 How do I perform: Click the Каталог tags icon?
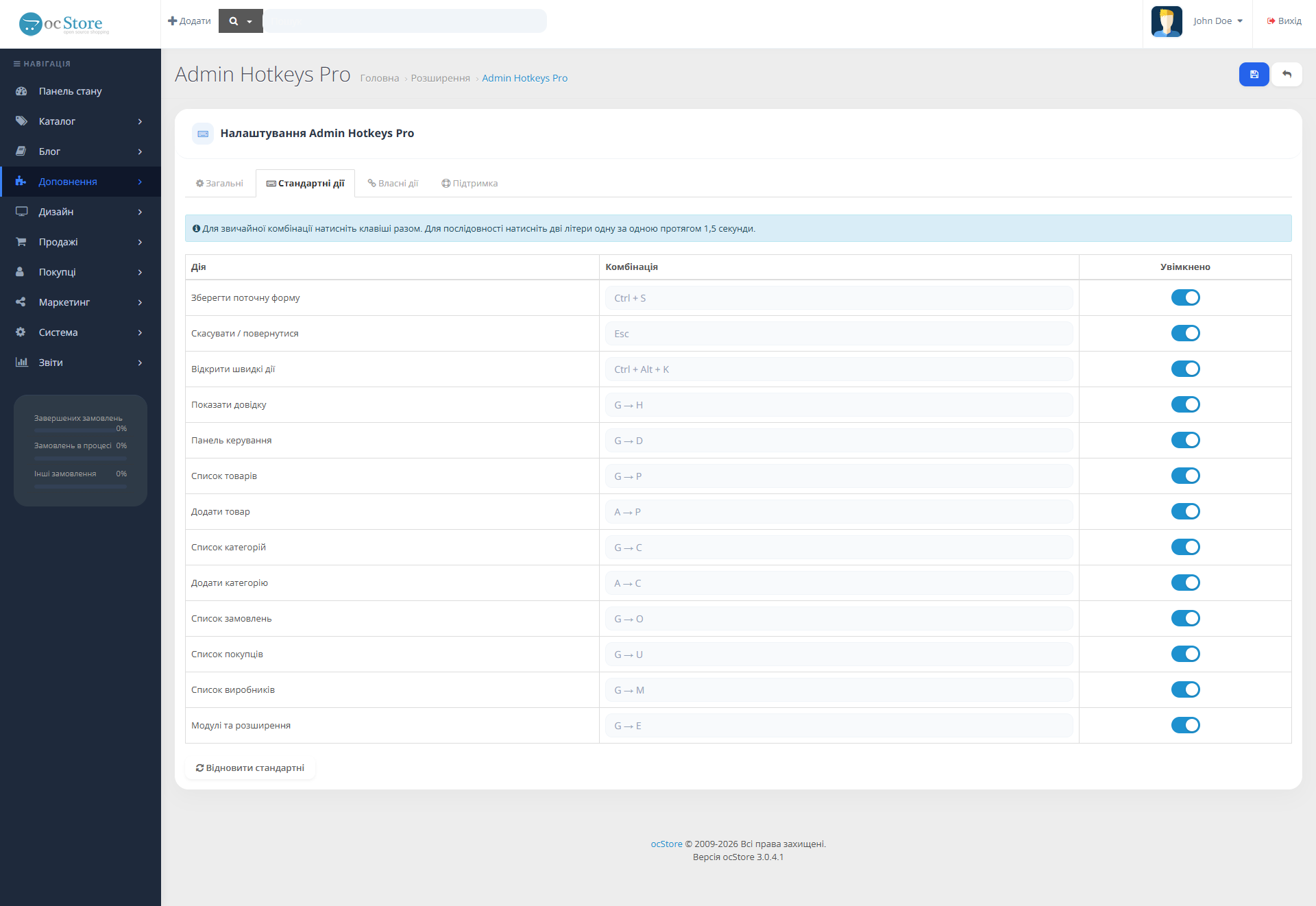[21, 121]
